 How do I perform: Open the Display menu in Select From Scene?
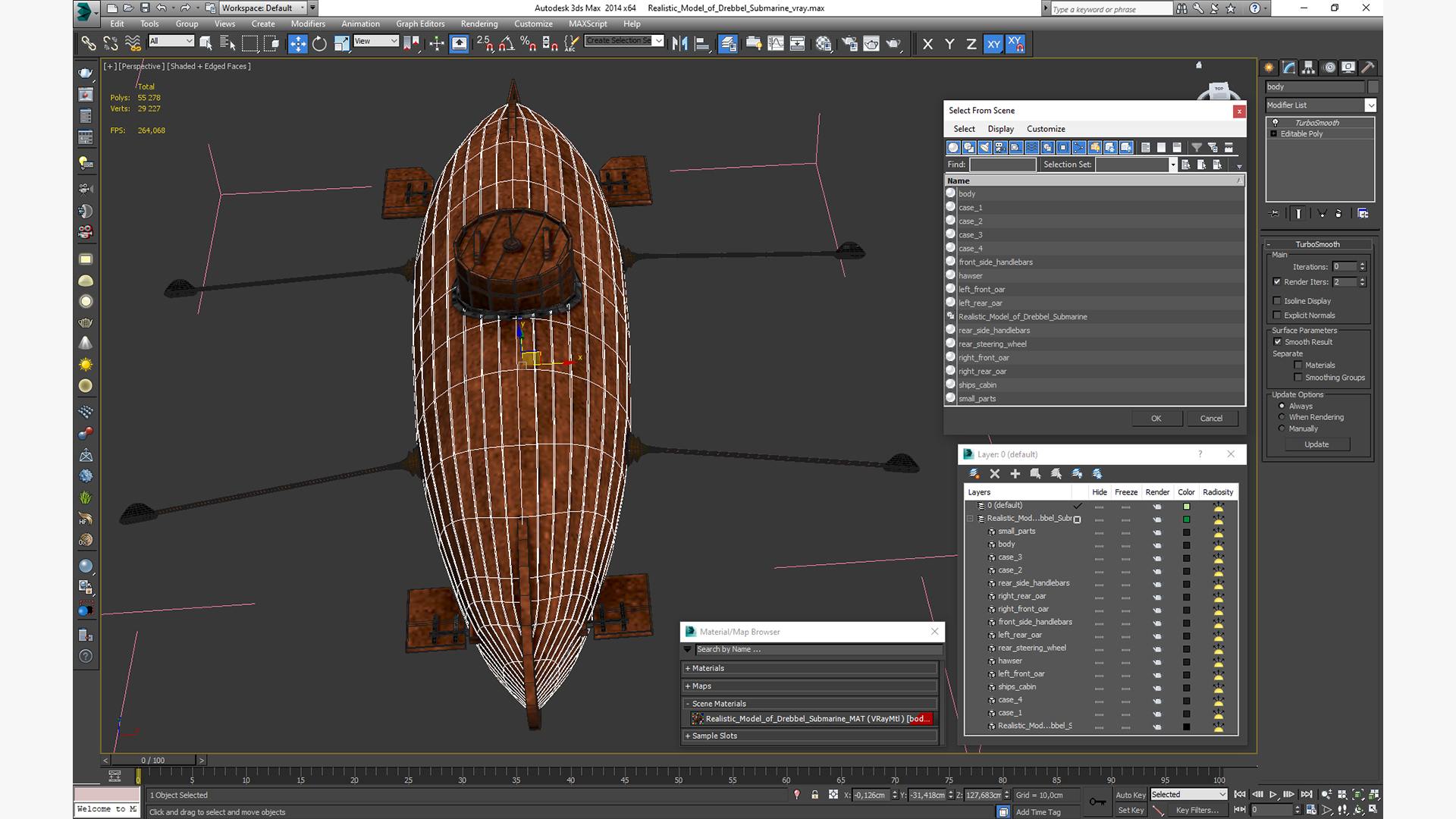coord(1000,129)
